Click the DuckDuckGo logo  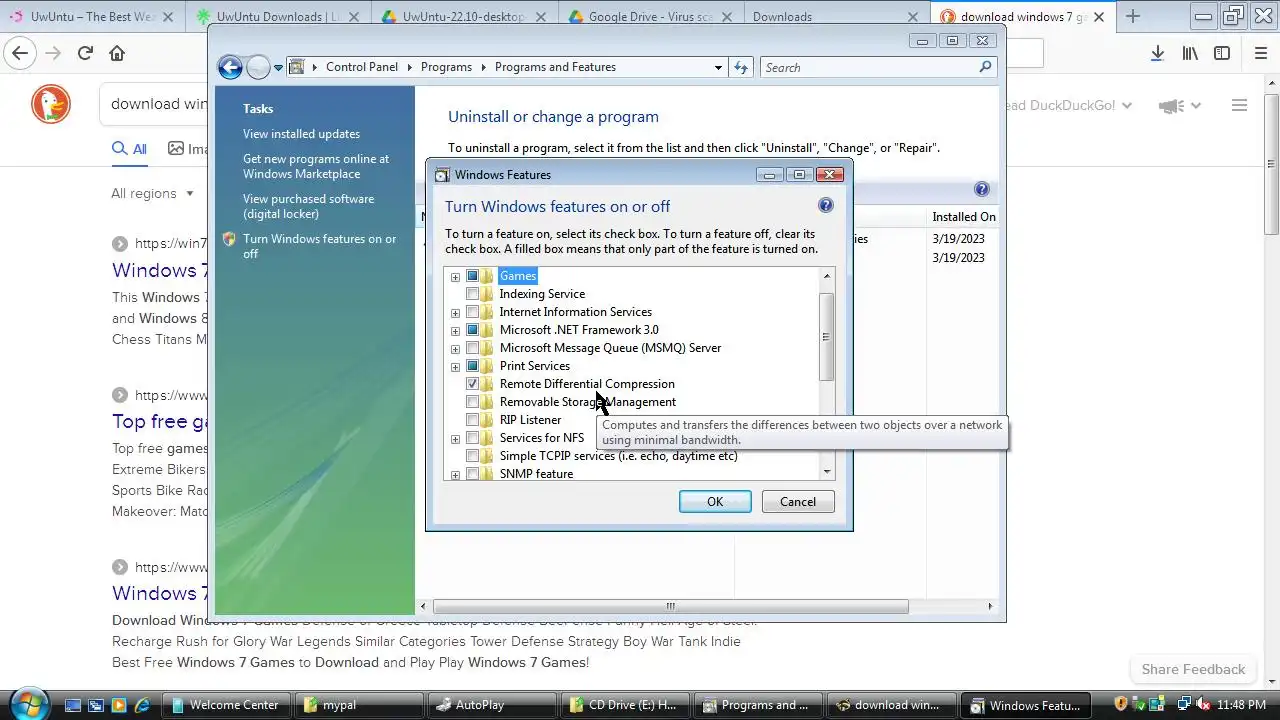coord(51,104)
